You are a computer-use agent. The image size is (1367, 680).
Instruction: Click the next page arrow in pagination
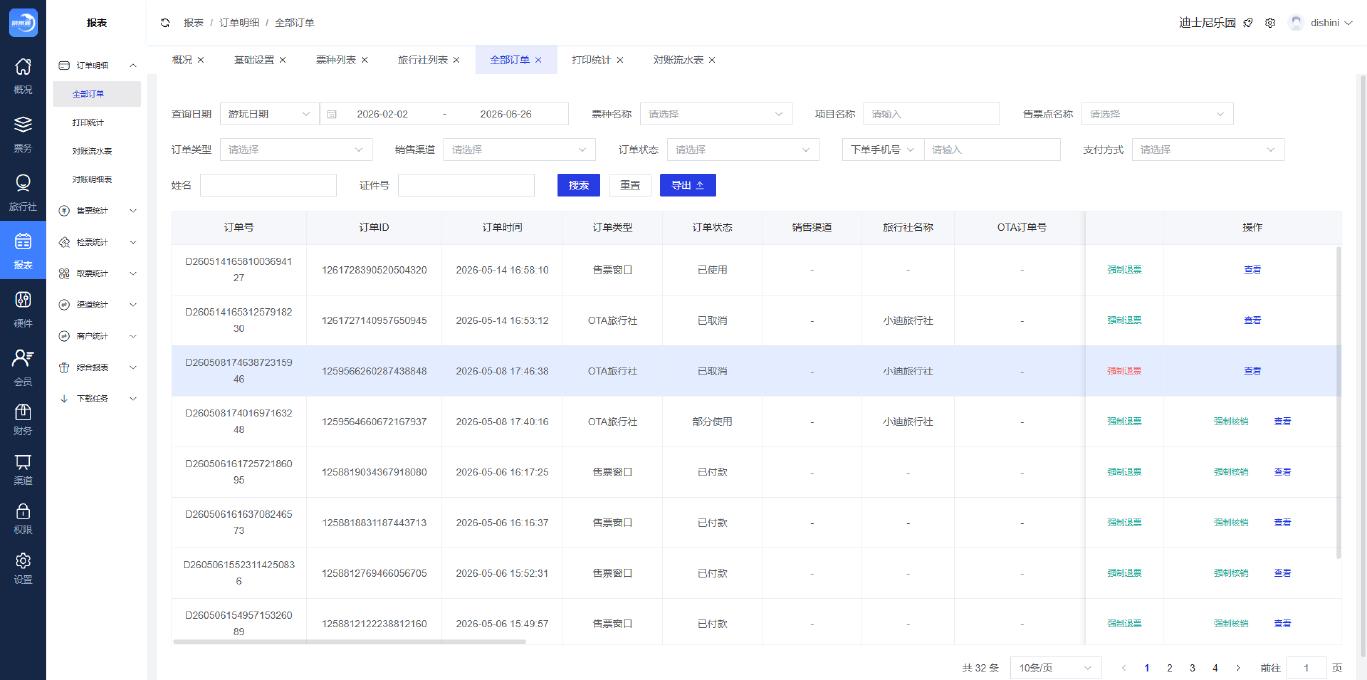1238,668
